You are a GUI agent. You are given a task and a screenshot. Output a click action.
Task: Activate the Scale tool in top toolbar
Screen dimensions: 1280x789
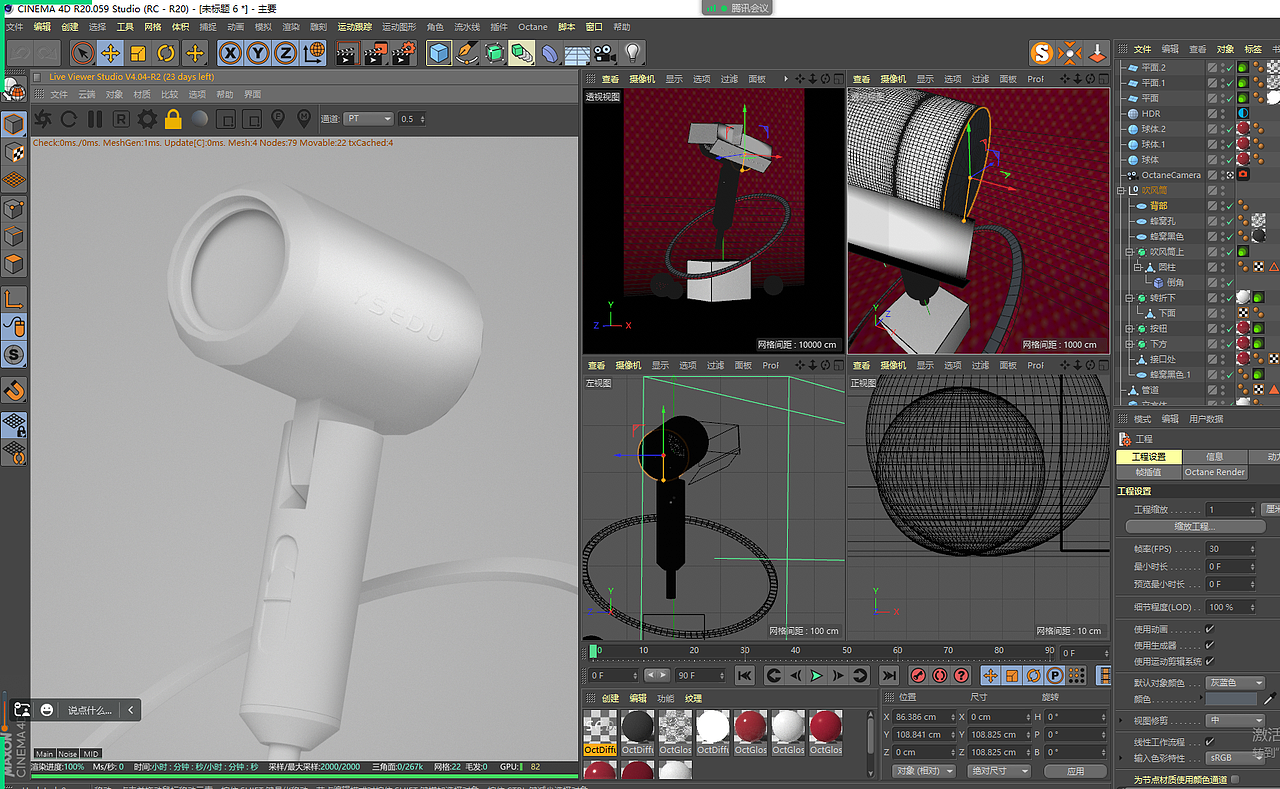coord(139,53)
